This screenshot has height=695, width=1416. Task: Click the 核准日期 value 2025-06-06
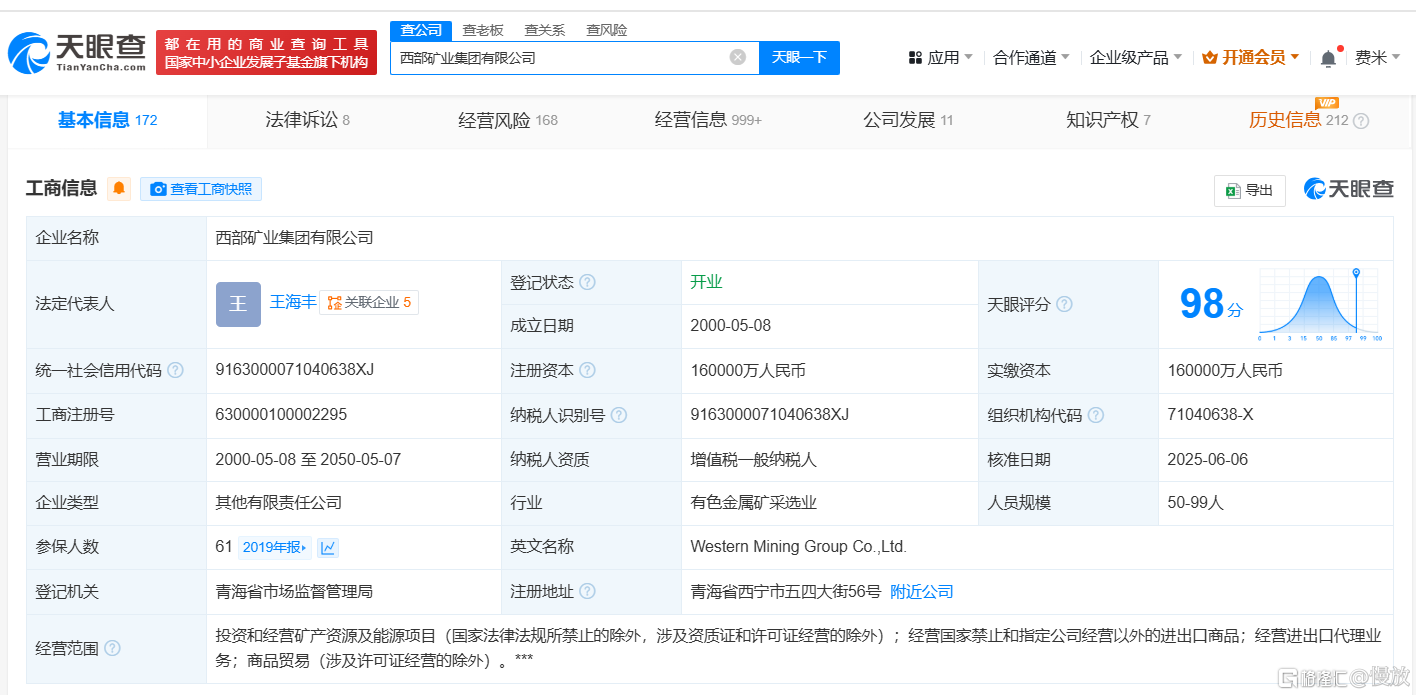1208,460
